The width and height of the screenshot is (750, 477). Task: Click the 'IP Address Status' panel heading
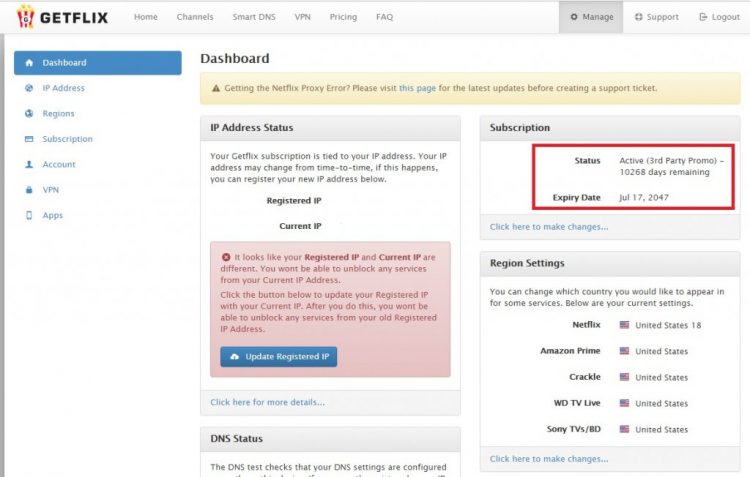pos(252,128)
